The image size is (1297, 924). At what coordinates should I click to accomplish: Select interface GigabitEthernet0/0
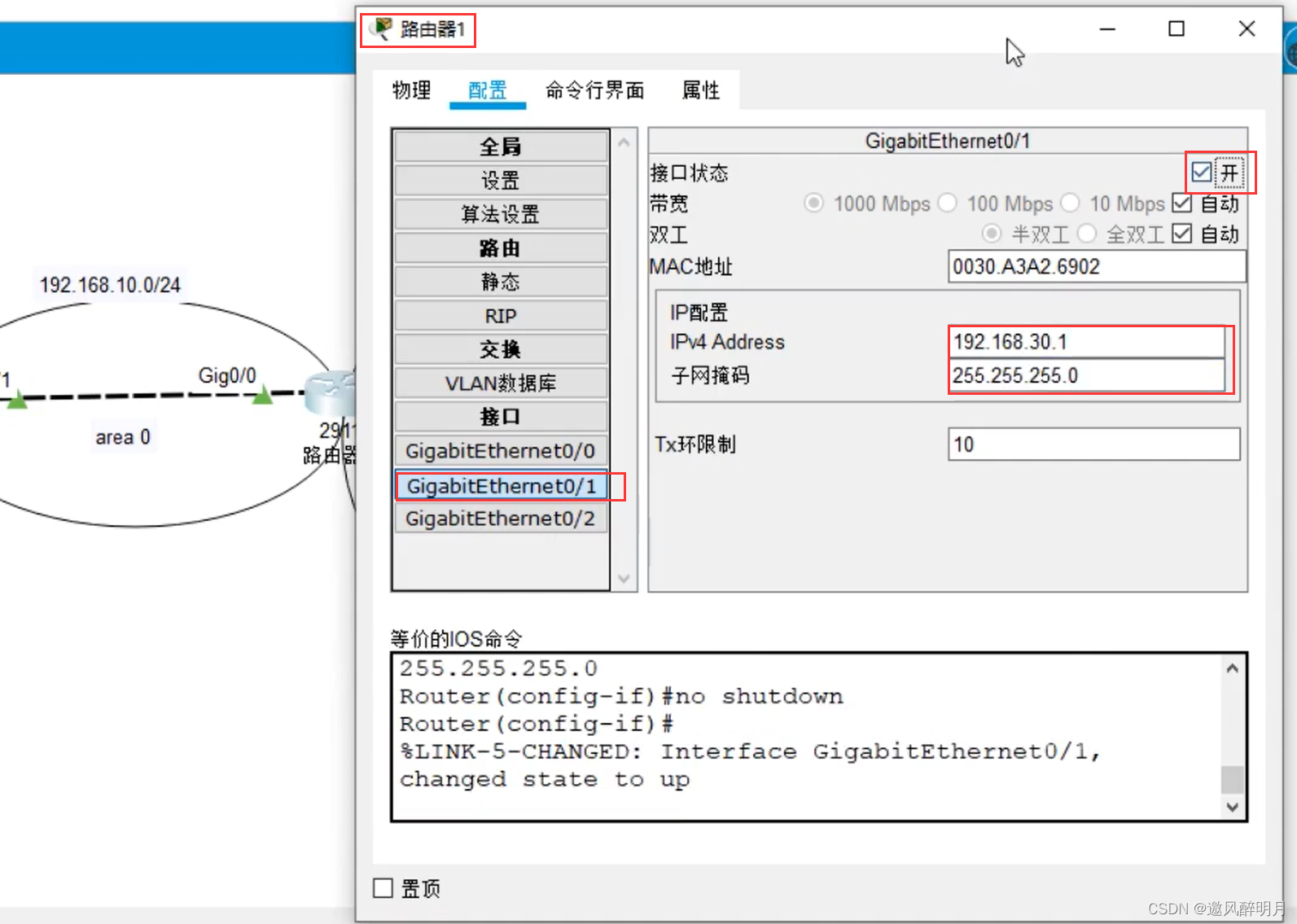tap(501, 450)
